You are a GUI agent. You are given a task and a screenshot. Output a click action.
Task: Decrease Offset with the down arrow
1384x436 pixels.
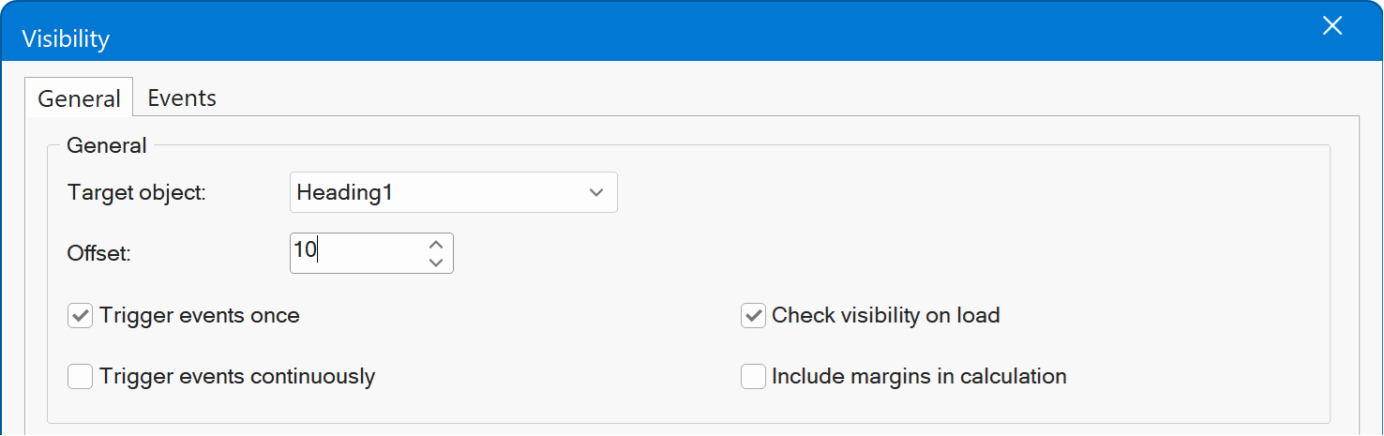[435, 262]
